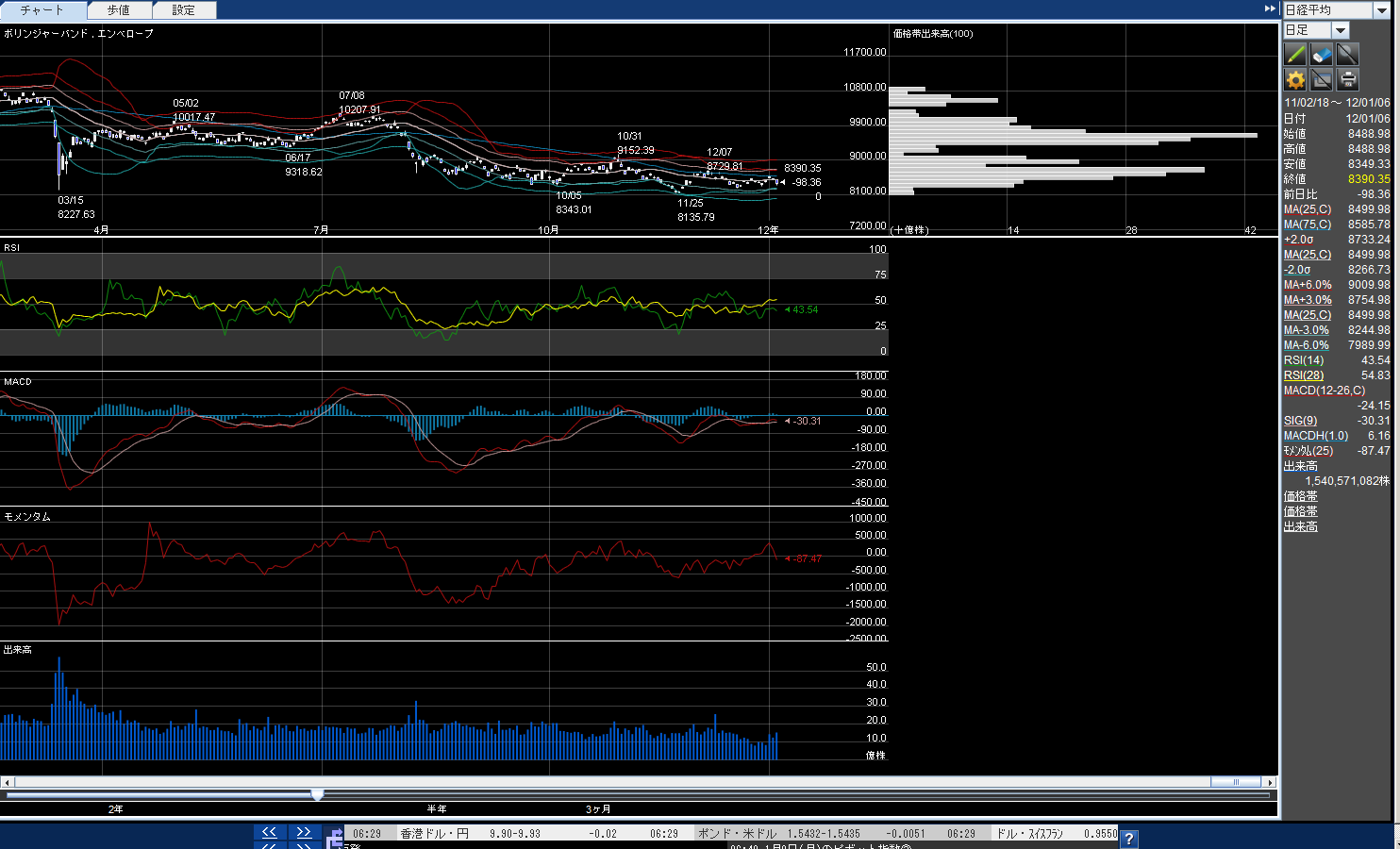Open chart settings with the orange gear icon
This screenshot has width=1400, height=849.
(x=1295, y=80)
